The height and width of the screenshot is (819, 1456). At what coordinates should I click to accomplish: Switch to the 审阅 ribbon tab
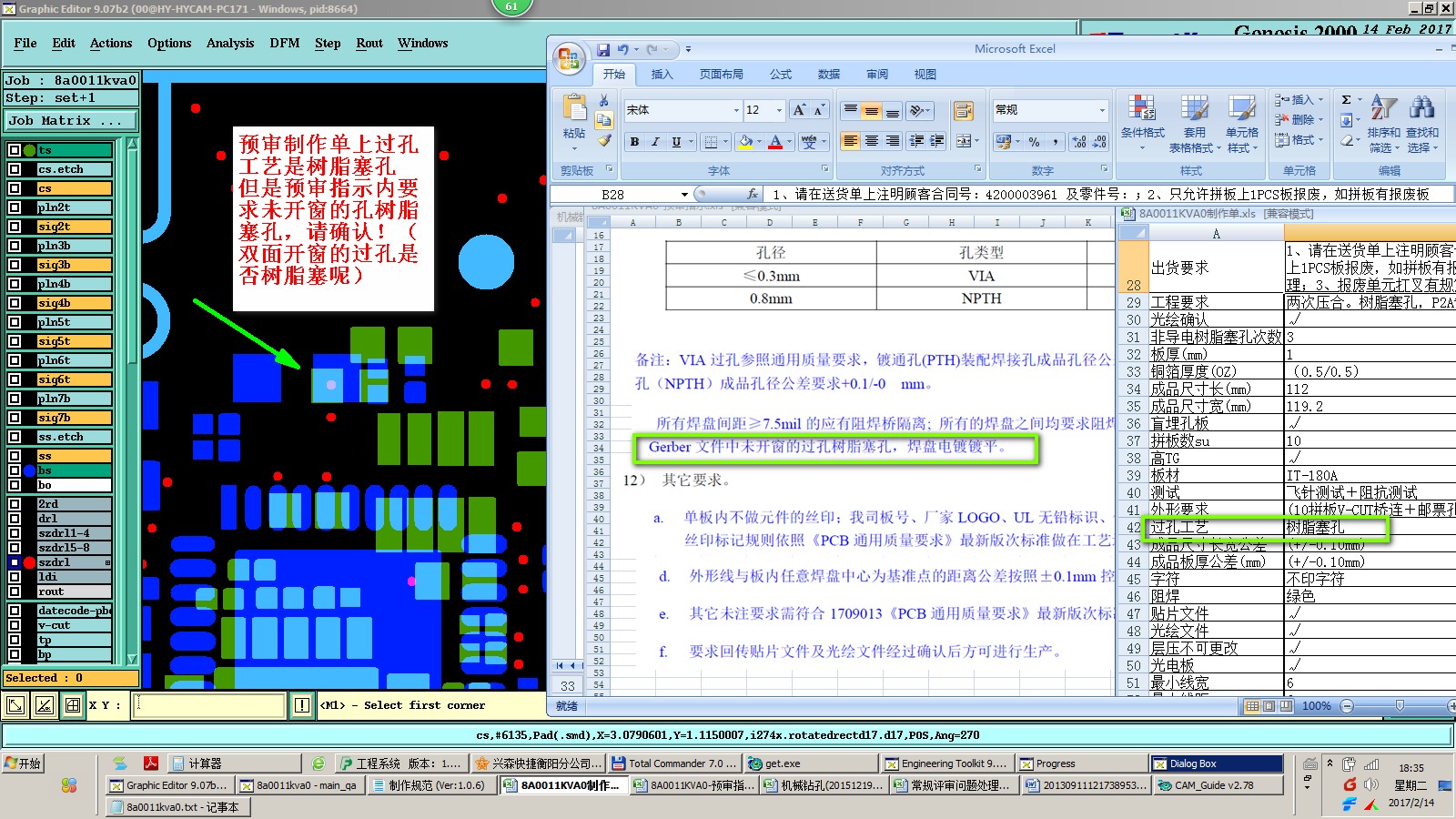[x=877, y=75]
